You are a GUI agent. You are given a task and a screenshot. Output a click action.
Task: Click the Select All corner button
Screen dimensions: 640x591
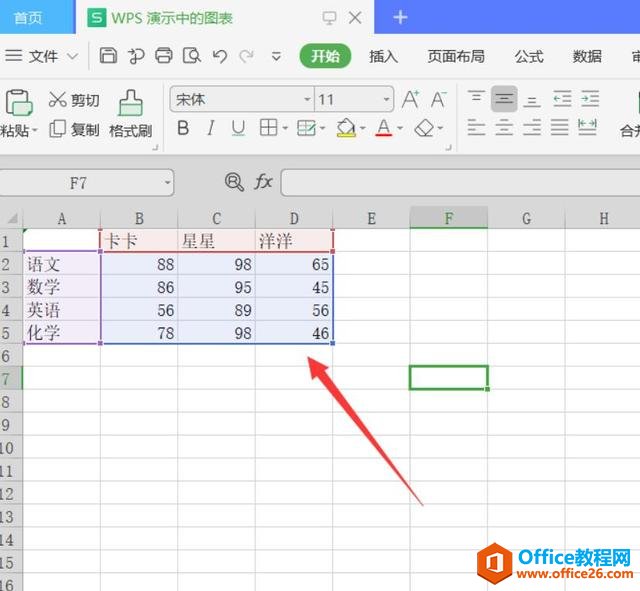tap(12, 218)
